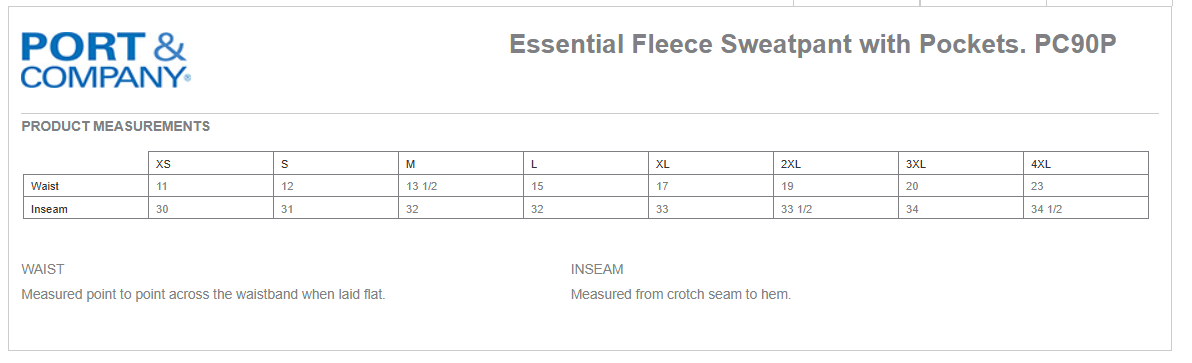Click the Port & Company logo
This screenshot has width=1192, height=363.
(106, 60)
